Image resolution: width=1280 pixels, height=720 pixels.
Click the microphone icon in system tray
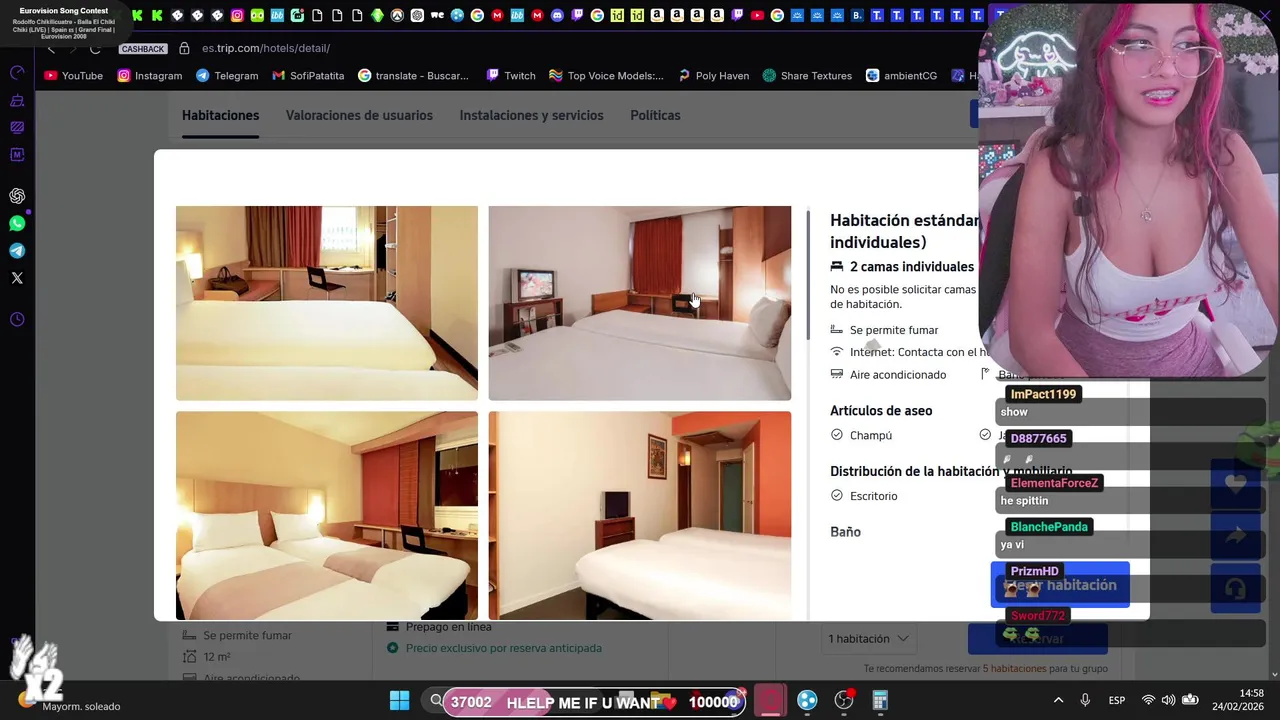pos(1085,701)
